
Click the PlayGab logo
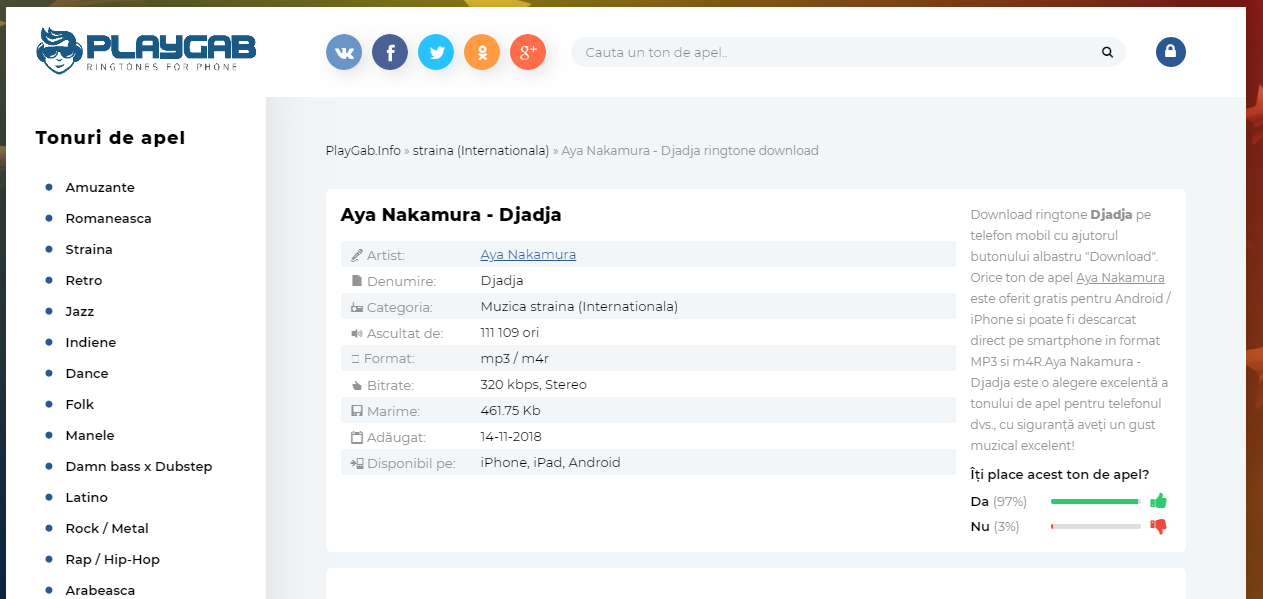pos(146,50)
